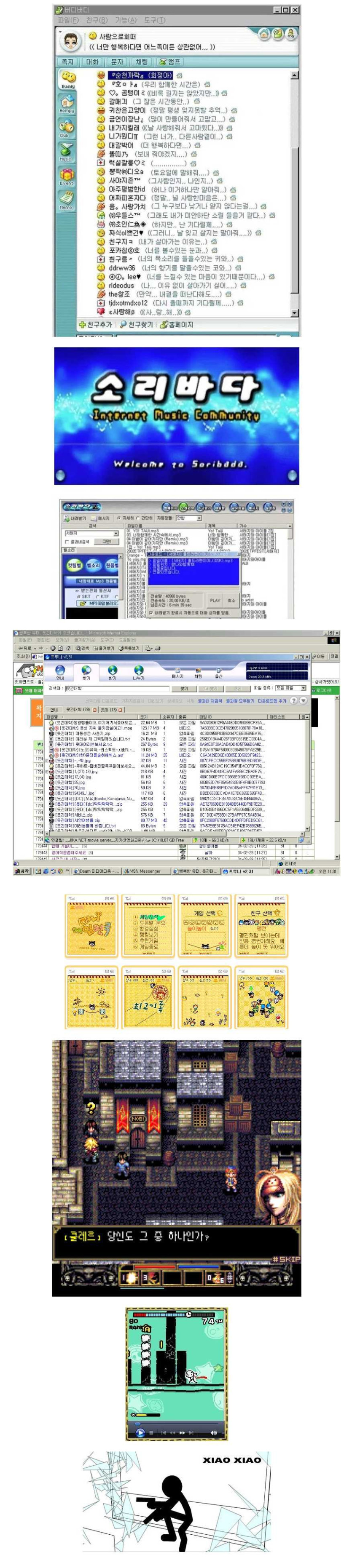This screenshot has height=1568, width=352.
Task: Toggle the 결과내검색 checkbox in Soribada
Action: pyautogui.click(x=67, y=541)
